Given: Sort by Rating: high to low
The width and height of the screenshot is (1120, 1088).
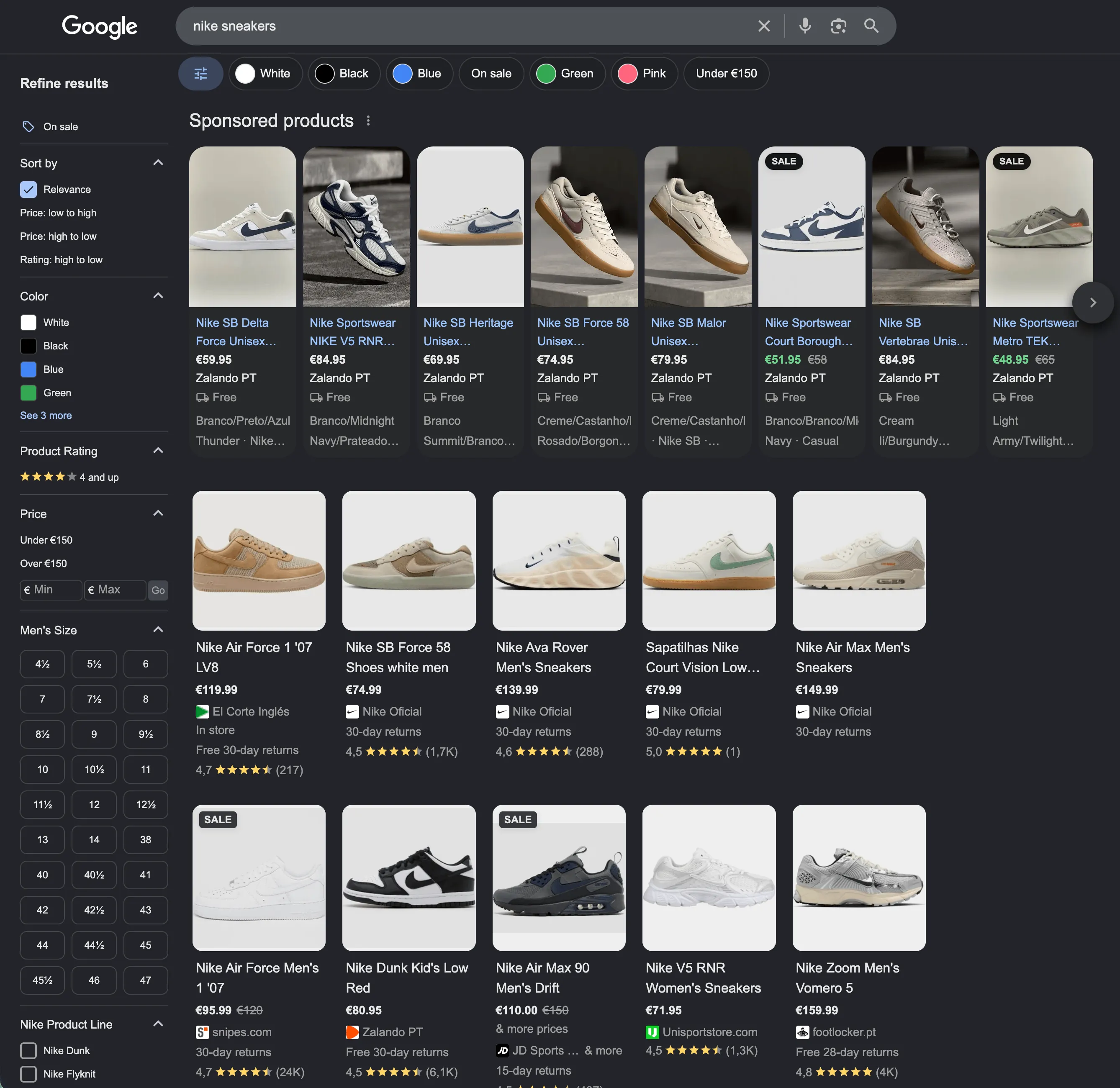Looking at the screenshot, I should pyautogui.click(x=61, y=259).
